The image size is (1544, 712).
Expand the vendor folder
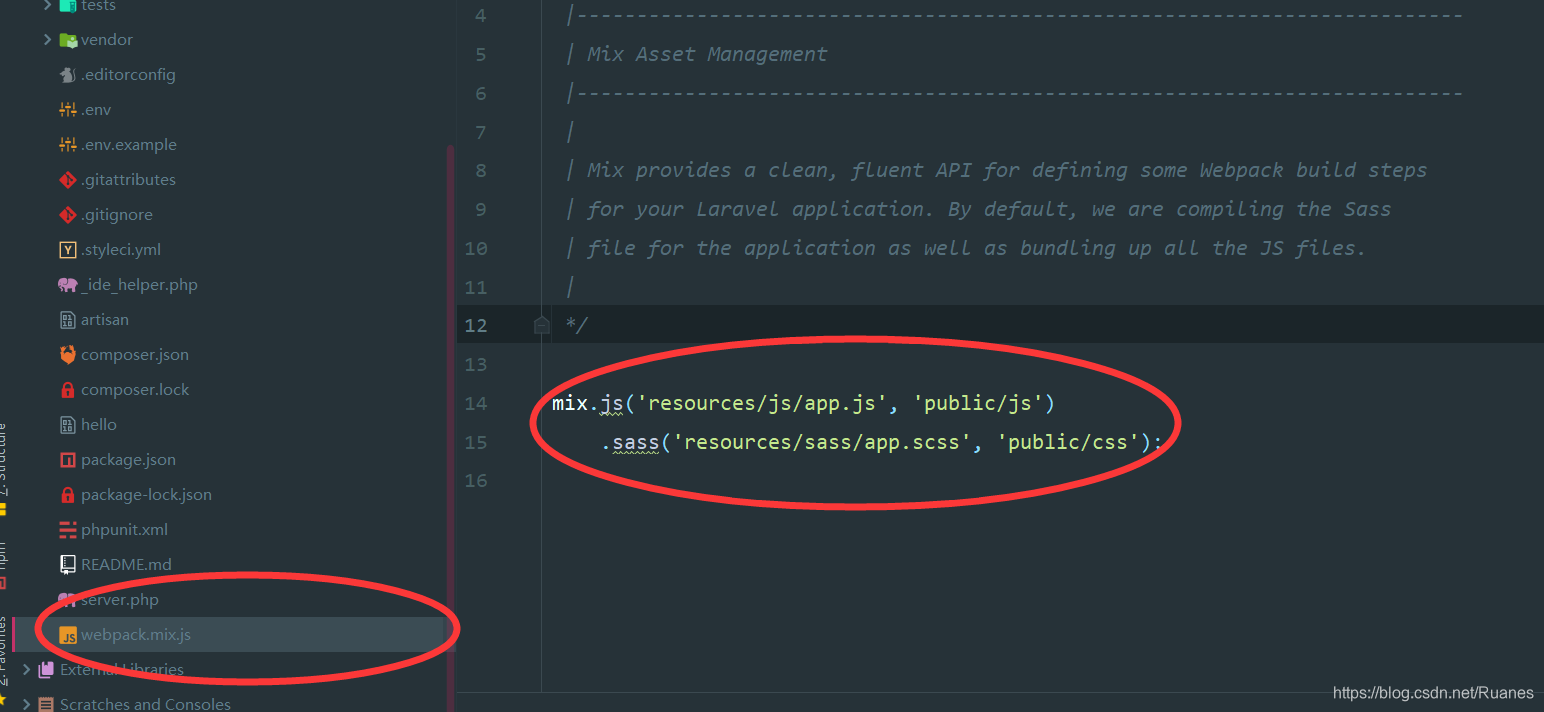click(47, 40)
